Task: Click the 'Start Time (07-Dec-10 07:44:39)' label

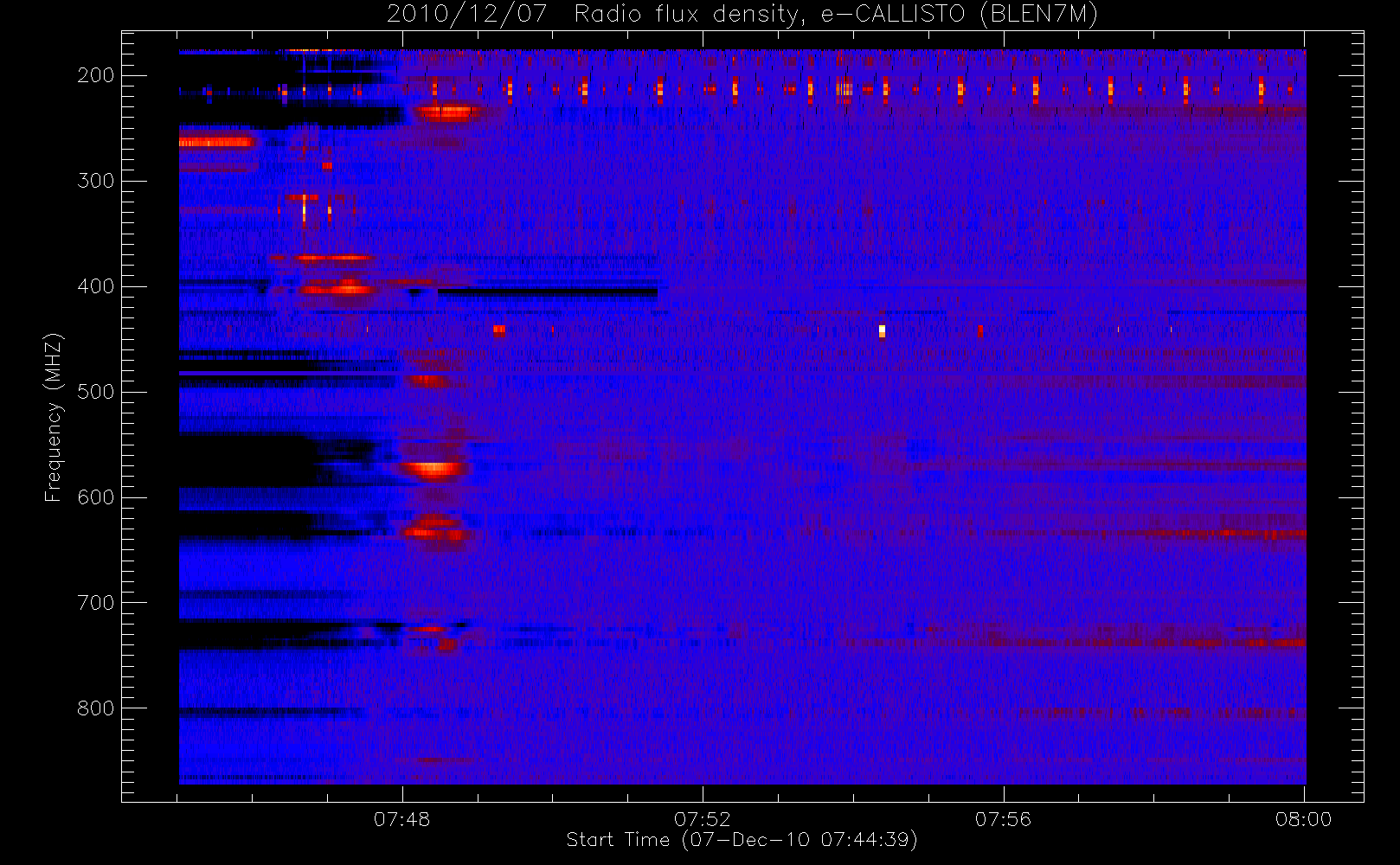Action: [742, 840]
